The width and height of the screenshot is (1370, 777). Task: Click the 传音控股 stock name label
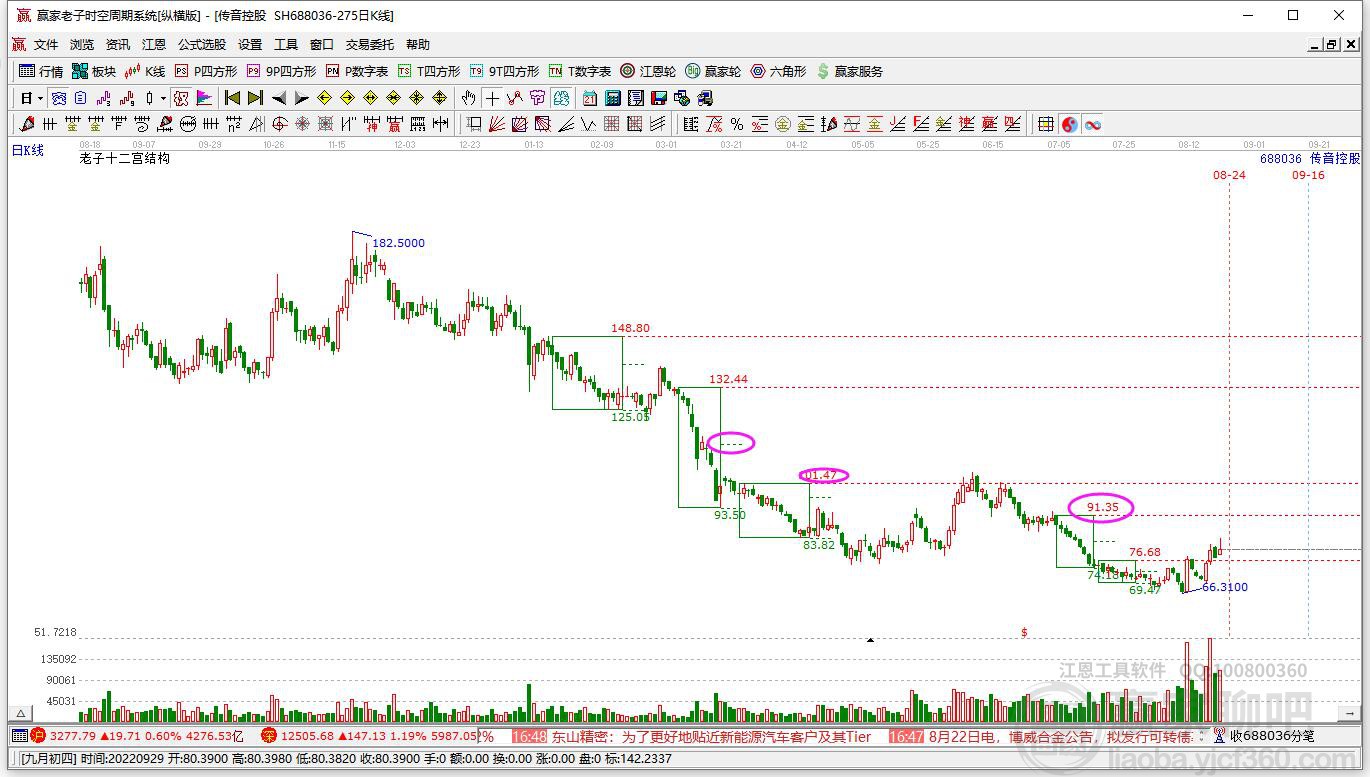(x=1335, y=158)
